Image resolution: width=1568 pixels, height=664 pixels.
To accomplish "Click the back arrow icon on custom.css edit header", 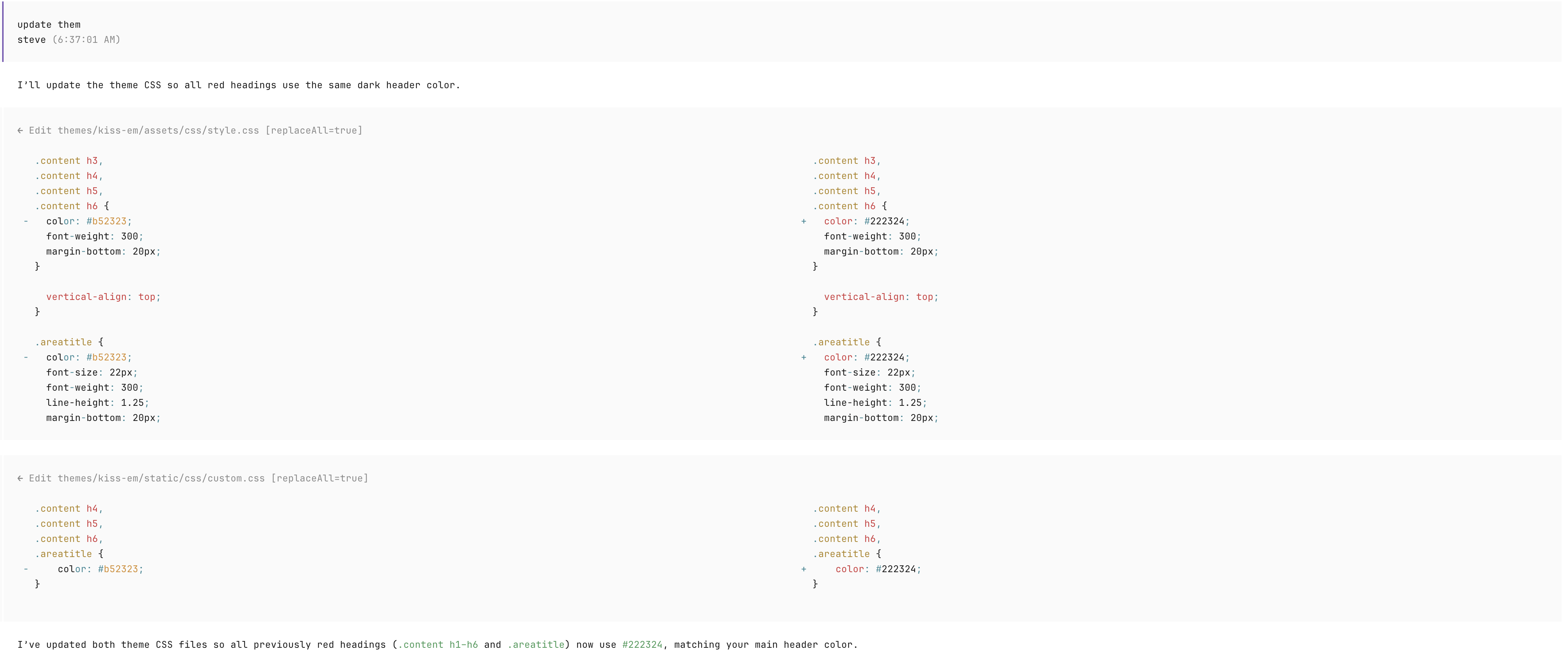I will [21, 478].
